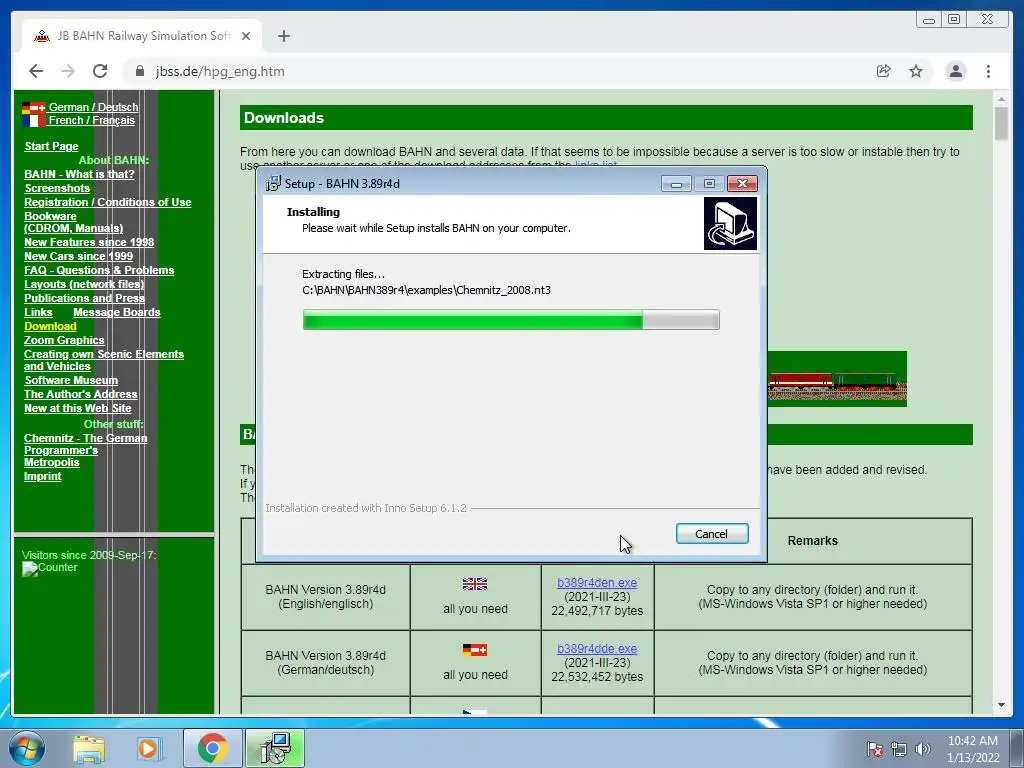The image size is (1024, 768).
Task: Open The Author's Address link
Action: point(80,394)
